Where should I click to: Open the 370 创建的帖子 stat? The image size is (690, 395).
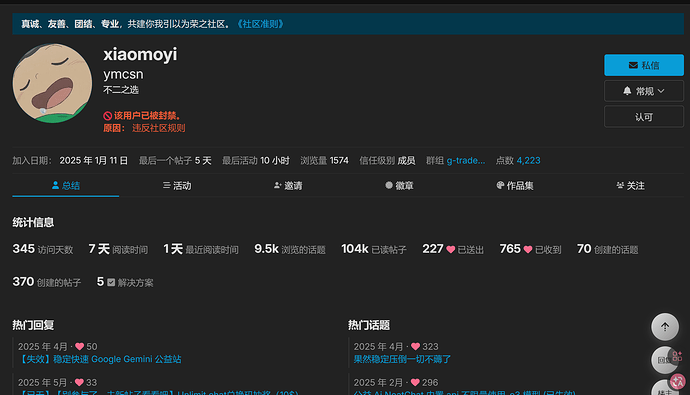(x=47, y=282)
